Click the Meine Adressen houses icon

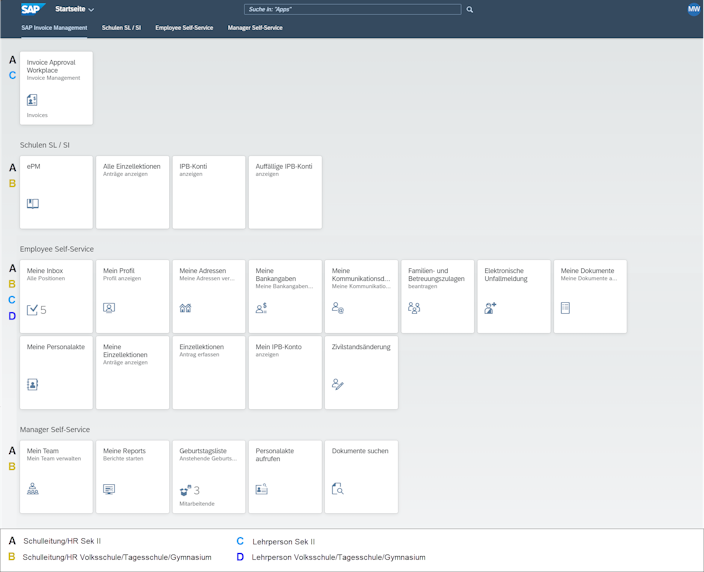tap(185, 308)
